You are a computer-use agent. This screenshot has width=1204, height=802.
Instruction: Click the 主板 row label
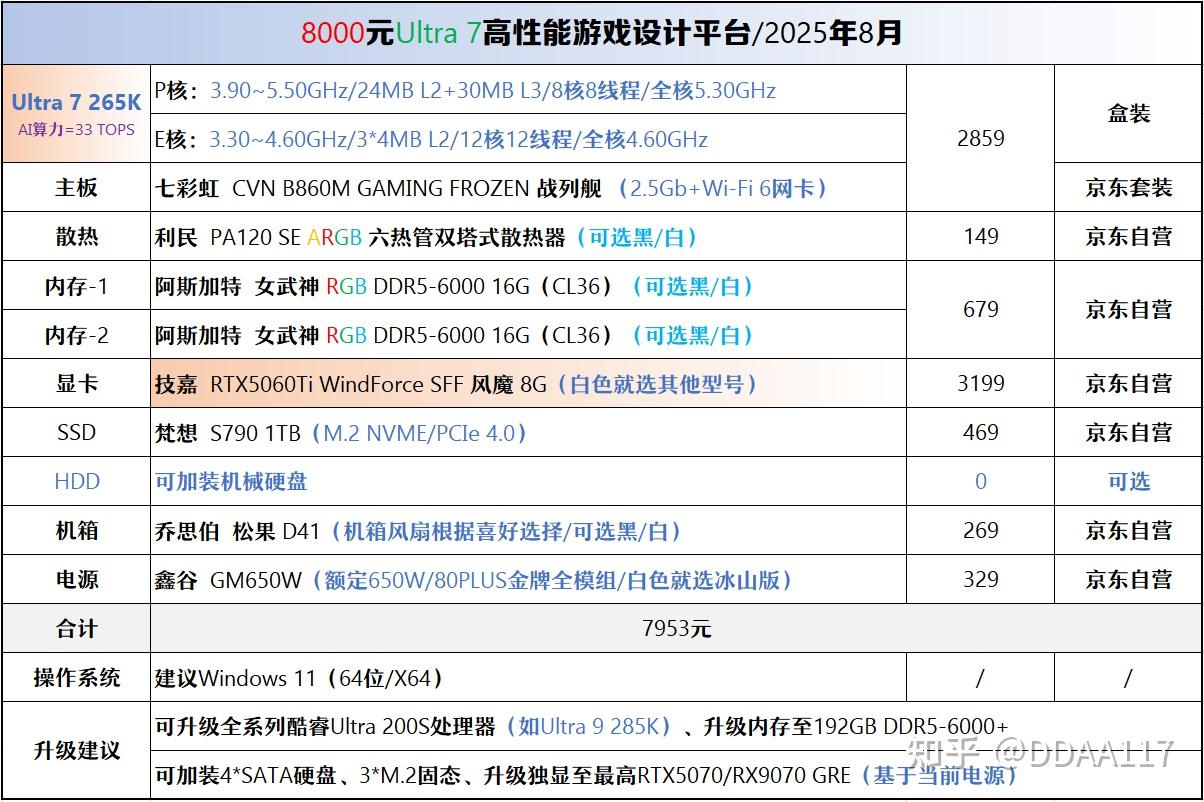(76, 187)
